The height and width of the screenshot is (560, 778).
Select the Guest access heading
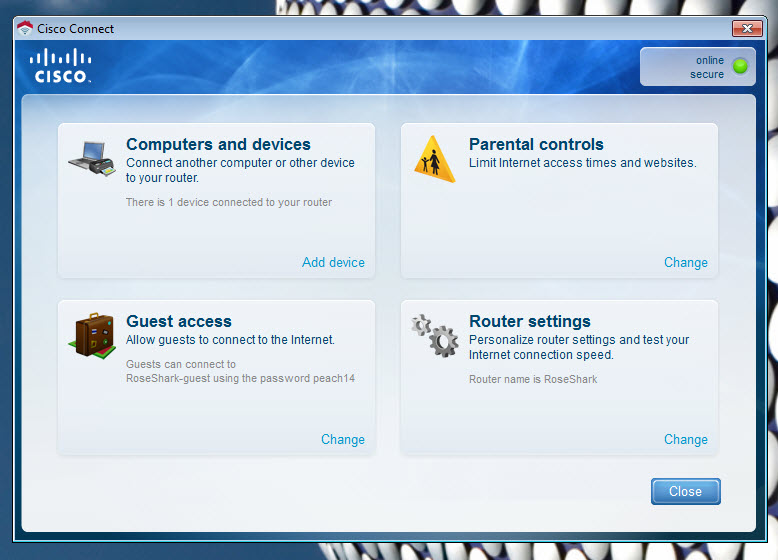[179, 321]
